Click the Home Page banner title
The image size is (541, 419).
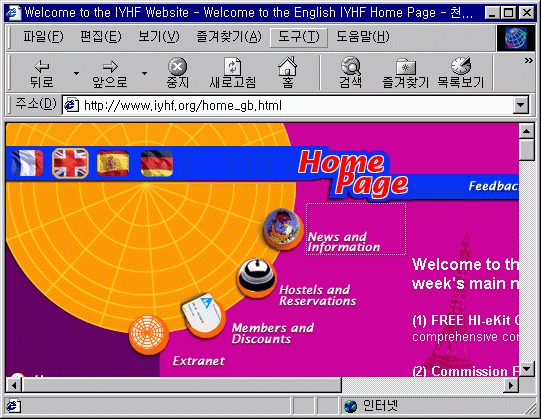point(353,176)
